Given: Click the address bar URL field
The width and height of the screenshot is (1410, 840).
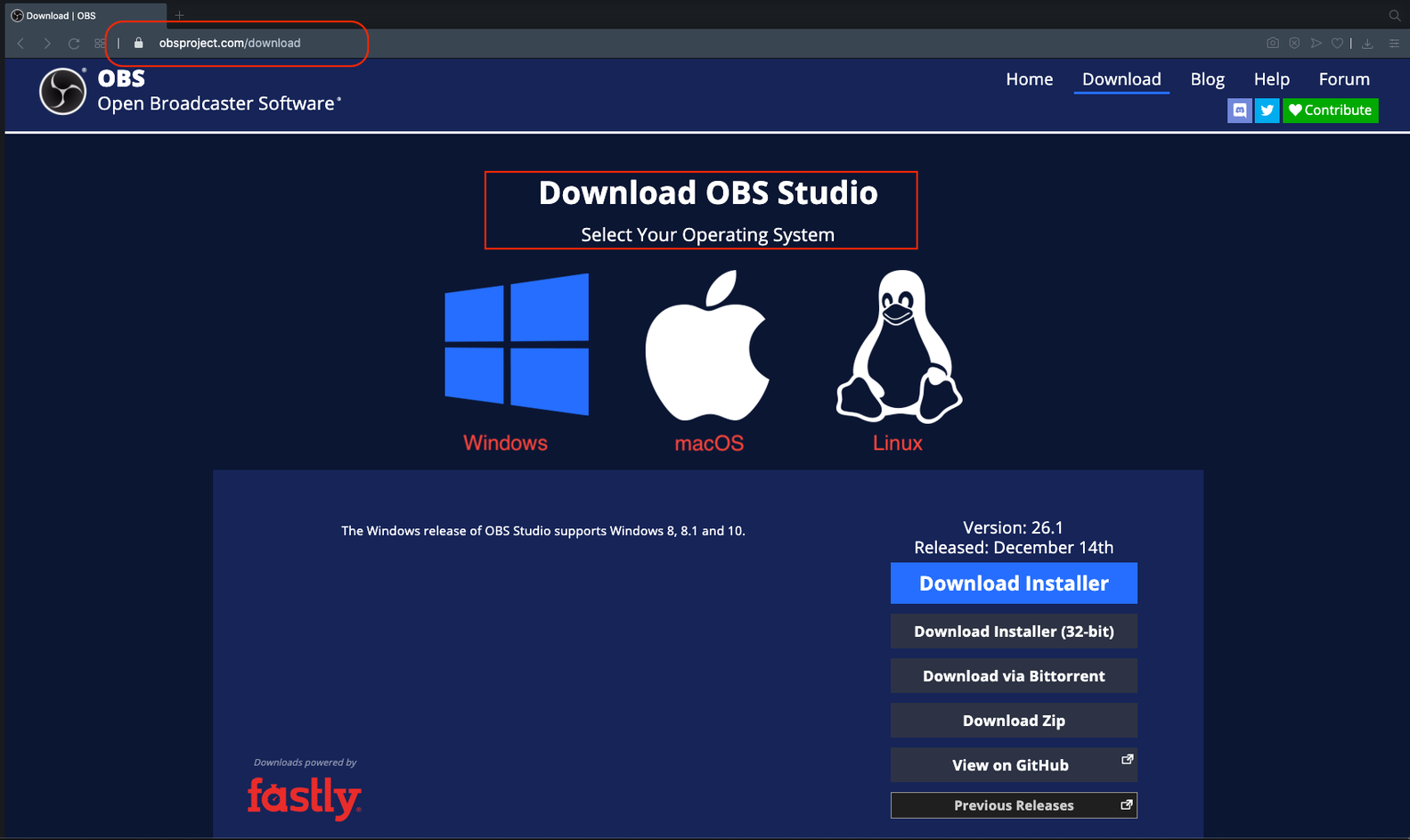Looking at the screenshot, I should pos(230,43).
